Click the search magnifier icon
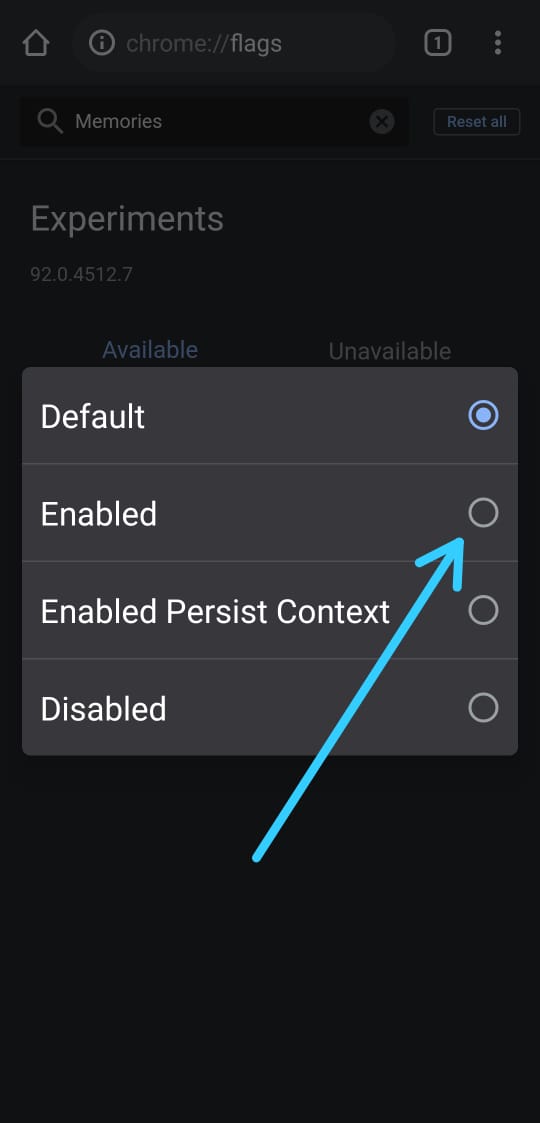This screenshot has width=540, height=1123. click(x=50, y=122)
